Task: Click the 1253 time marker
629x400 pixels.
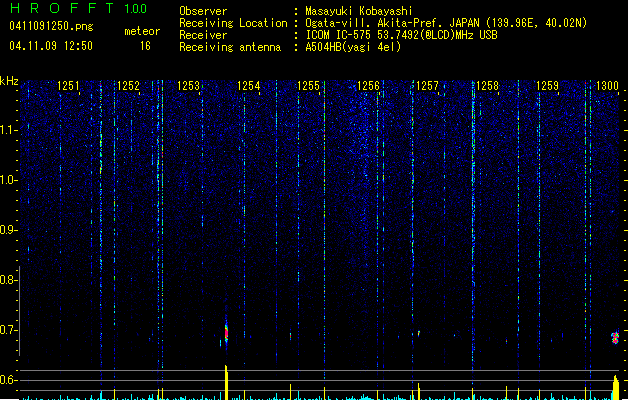Action: [188, 86]
